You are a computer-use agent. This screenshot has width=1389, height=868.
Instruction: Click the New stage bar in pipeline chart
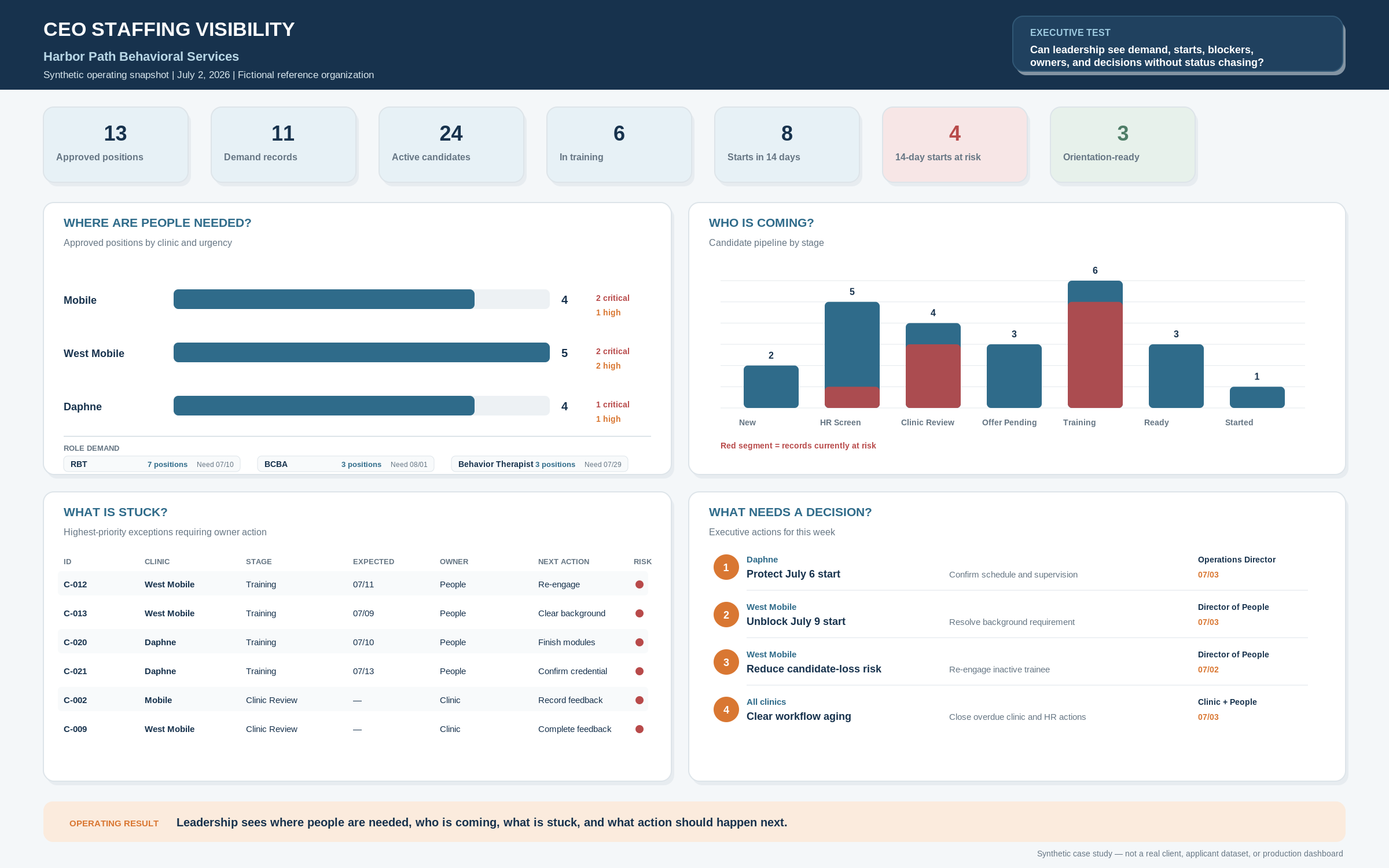click(x=771, y=387)
